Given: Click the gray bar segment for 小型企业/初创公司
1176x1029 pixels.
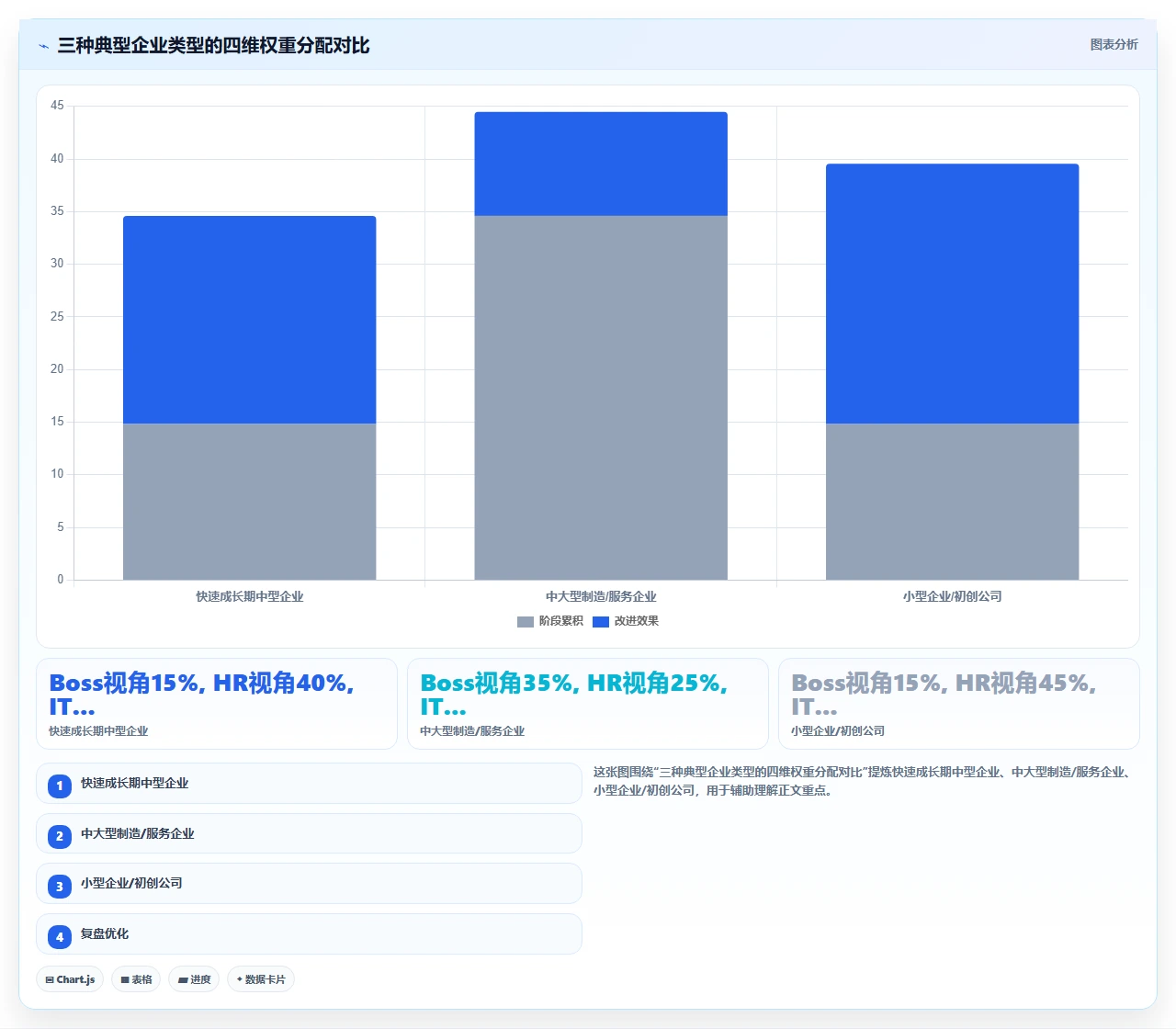Looking at the screenshot, I should pos(952,502).
